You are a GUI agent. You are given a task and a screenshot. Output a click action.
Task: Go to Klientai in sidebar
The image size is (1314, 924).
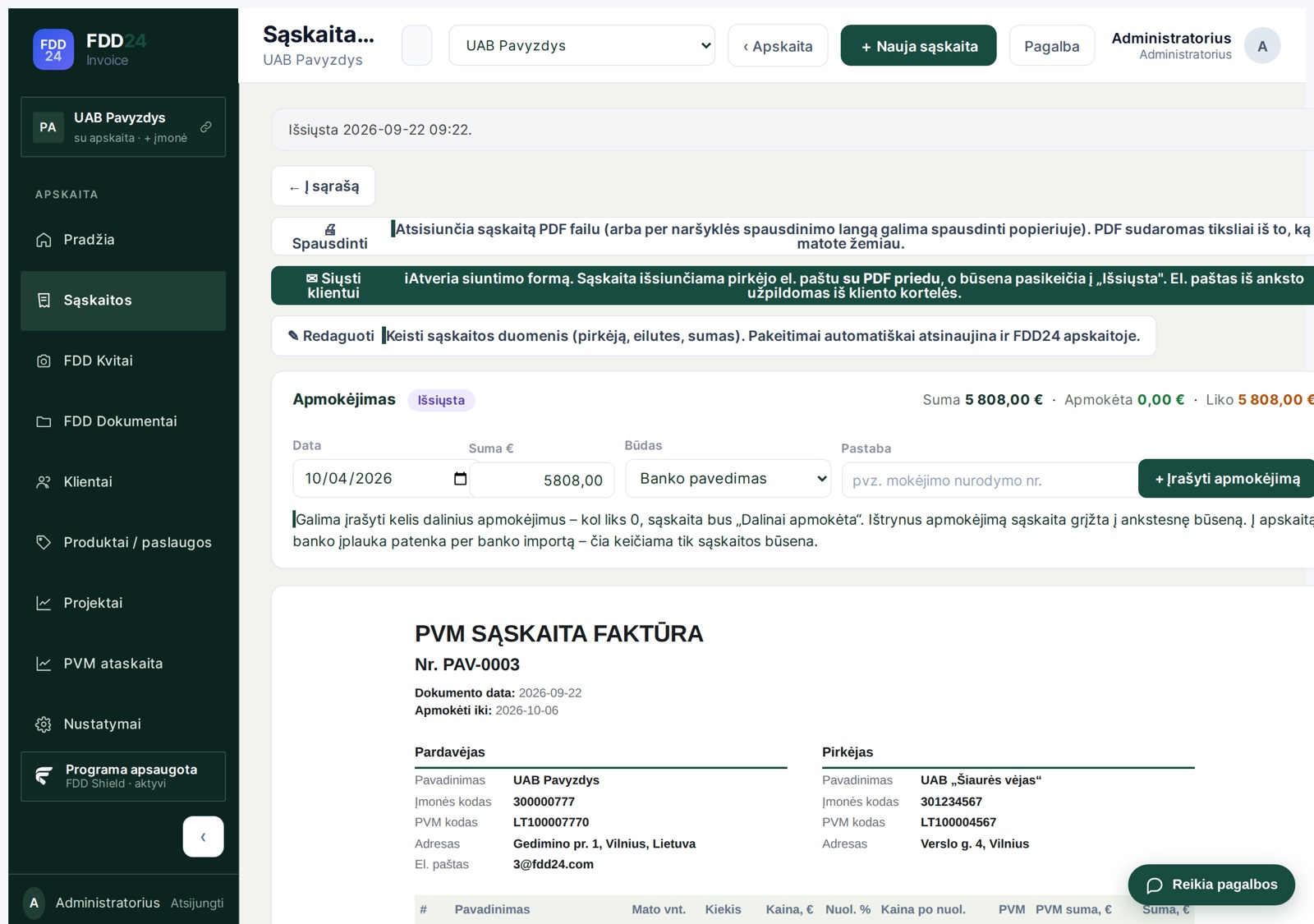(123, 482)
